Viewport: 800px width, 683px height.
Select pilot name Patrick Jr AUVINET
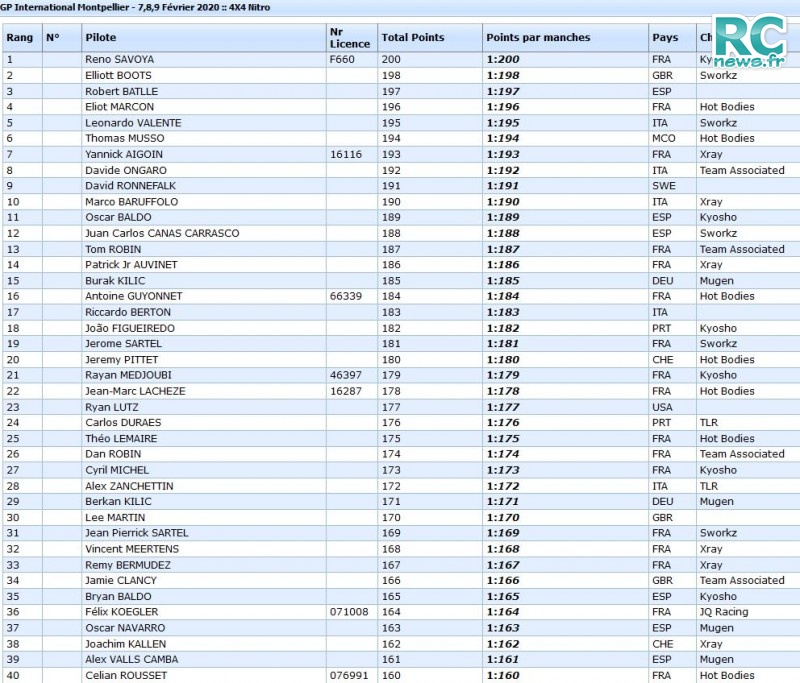tap(131, 265)
